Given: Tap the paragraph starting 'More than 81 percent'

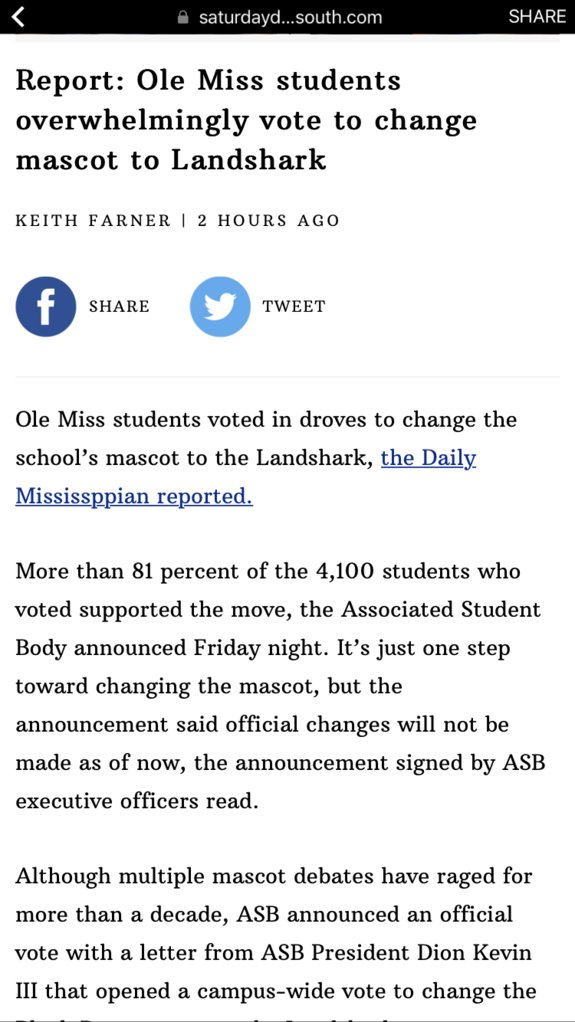Looking at the screenshot, I should (280, 686).
